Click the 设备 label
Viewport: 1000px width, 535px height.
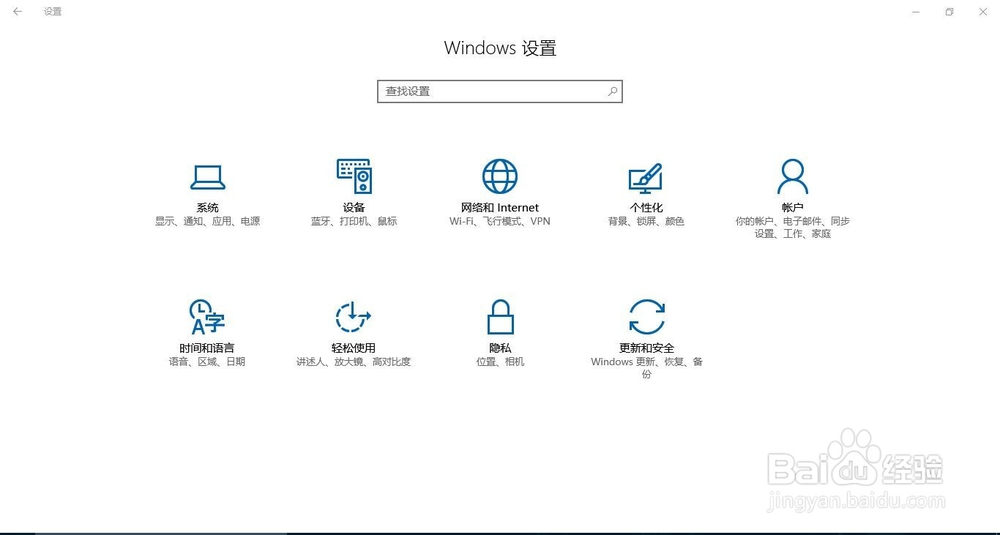(x=354, y=208)
